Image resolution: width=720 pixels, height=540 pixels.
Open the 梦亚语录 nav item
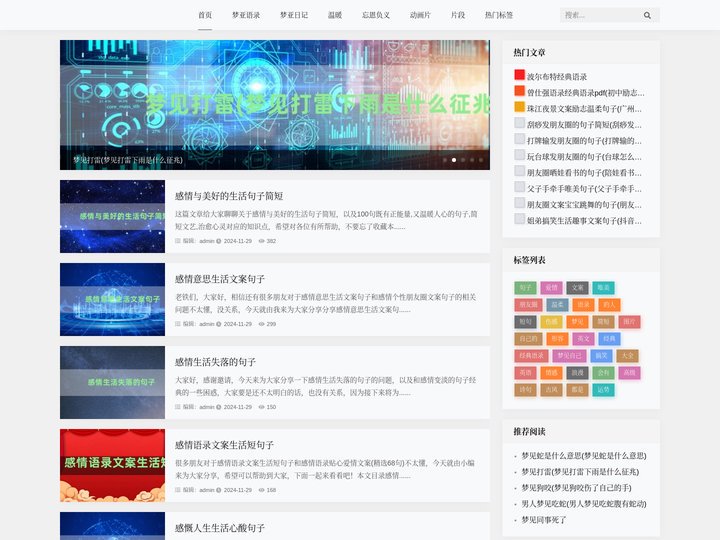(246, 15)
